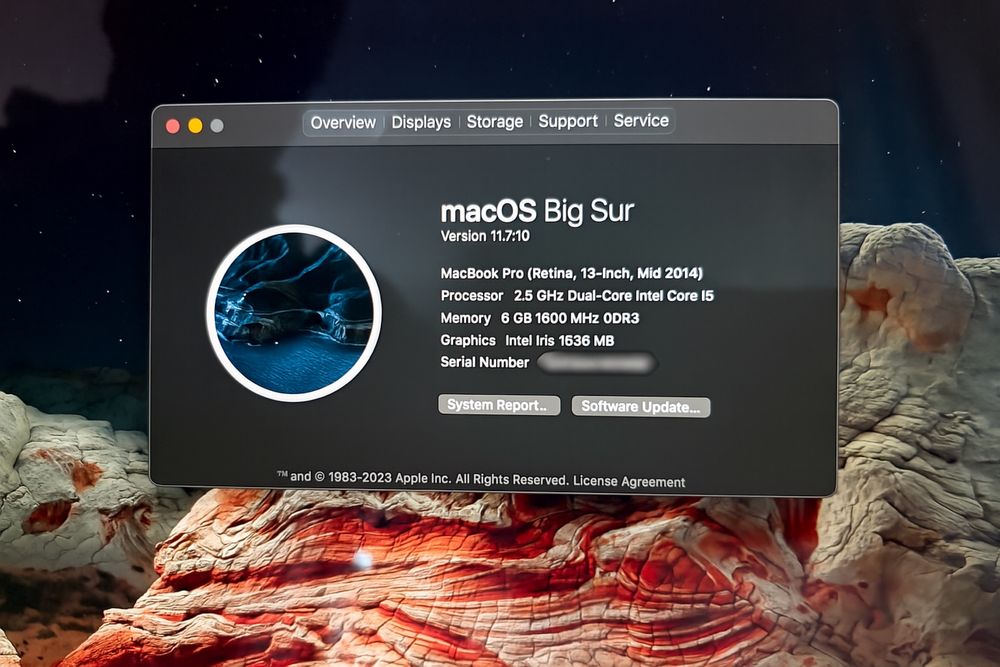The height and width of the screenshot is (667, 1000).
Task: Click the blurred Serial Number value
Action: point(596,363)
